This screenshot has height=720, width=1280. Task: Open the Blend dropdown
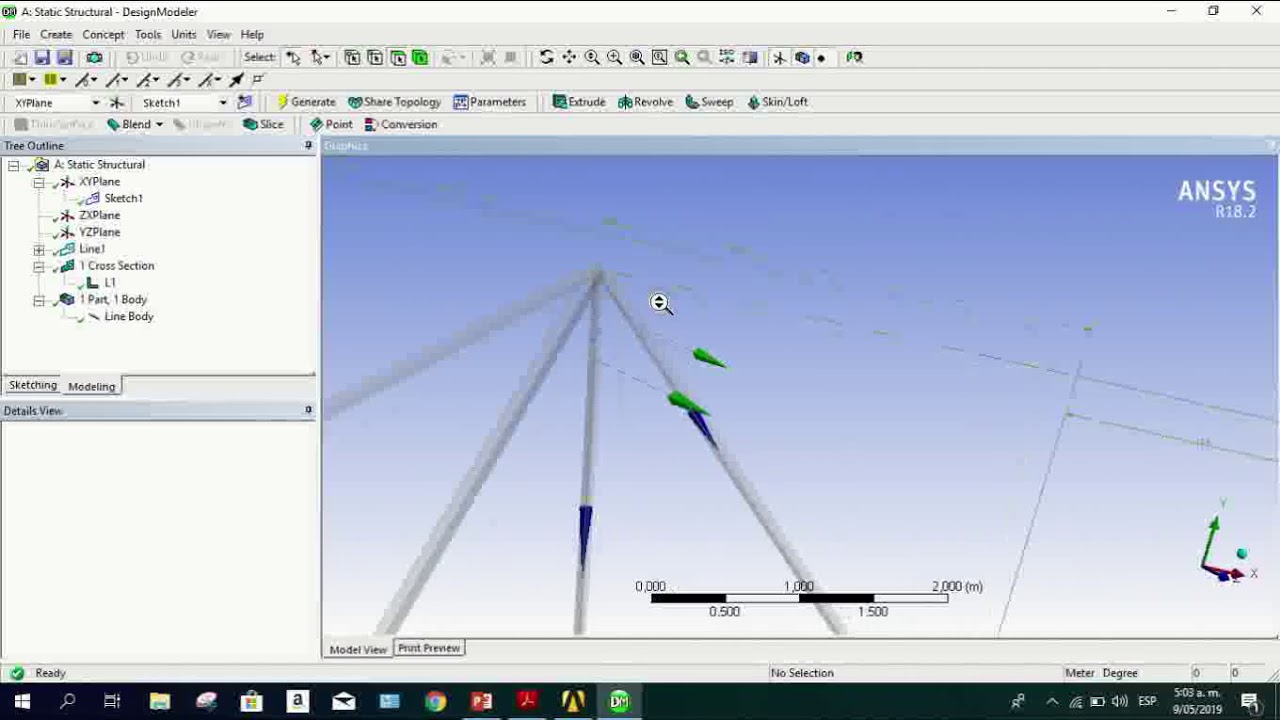[x=159, y=125]
